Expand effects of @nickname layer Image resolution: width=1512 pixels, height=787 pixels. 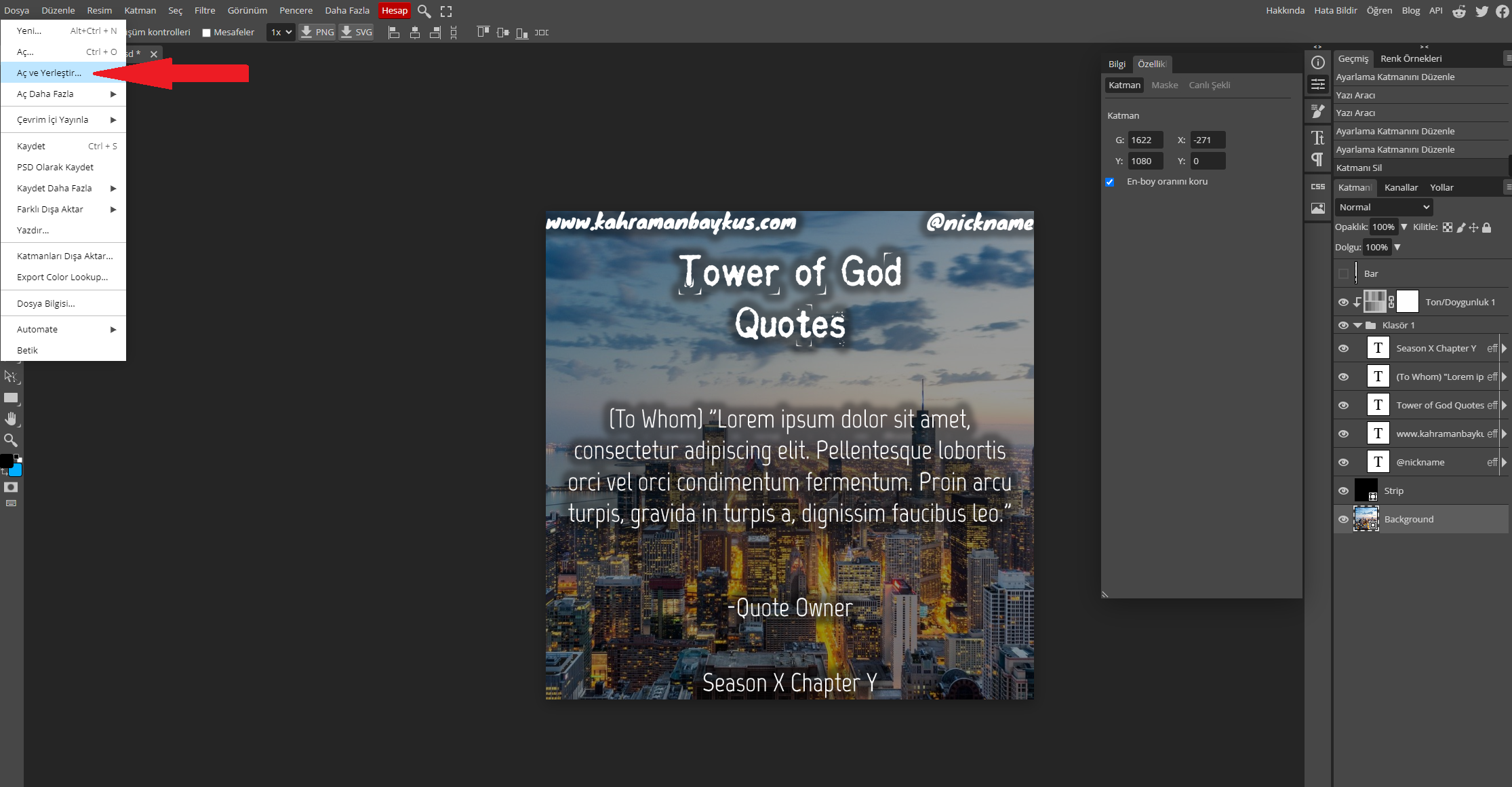pos(1503,462)
